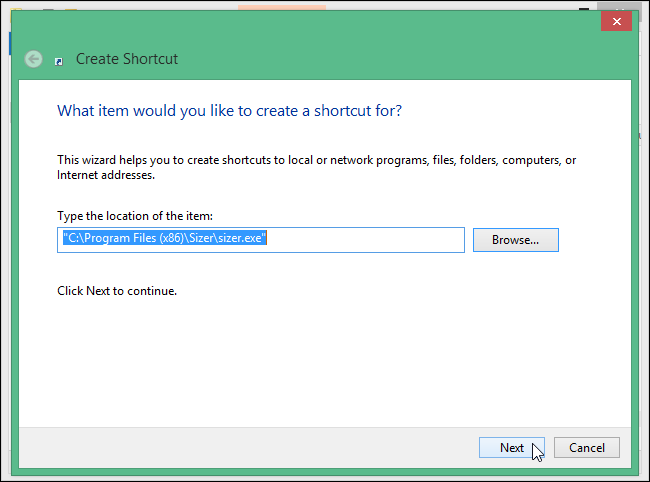Click the 'Type the location of the item' label
This screenshot has width=650, height=482.
tap(135, 216)
